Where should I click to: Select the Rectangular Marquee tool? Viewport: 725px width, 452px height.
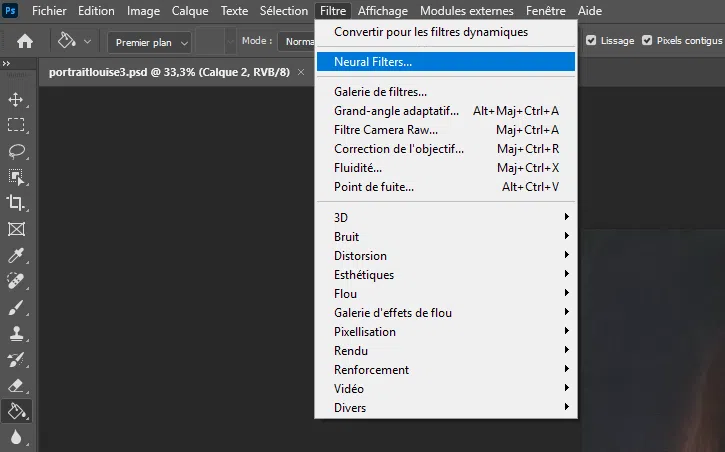tap(16, 125)
